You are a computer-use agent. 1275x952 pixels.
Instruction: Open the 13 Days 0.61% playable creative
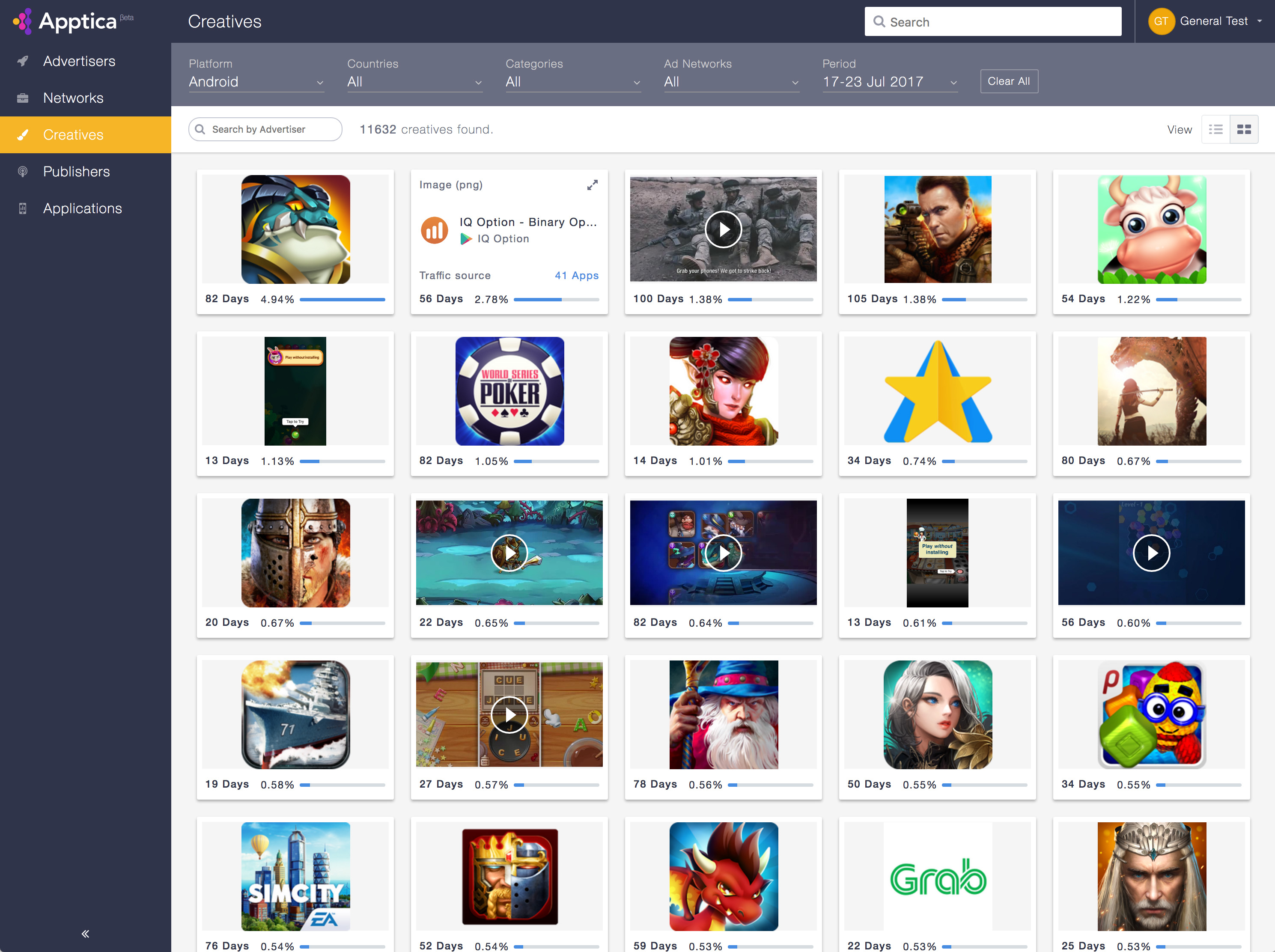coord(937,553)
